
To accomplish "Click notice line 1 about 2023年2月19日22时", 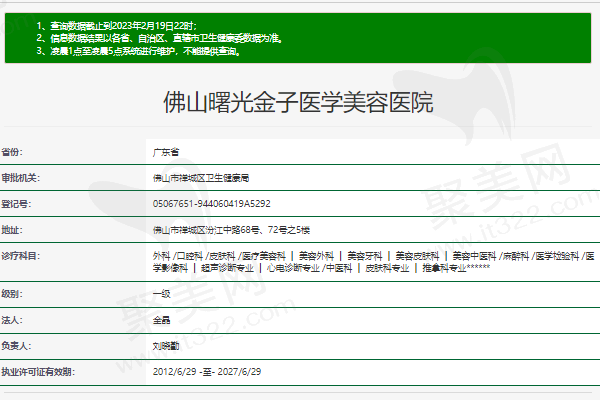I will click(x=117, y=26).
